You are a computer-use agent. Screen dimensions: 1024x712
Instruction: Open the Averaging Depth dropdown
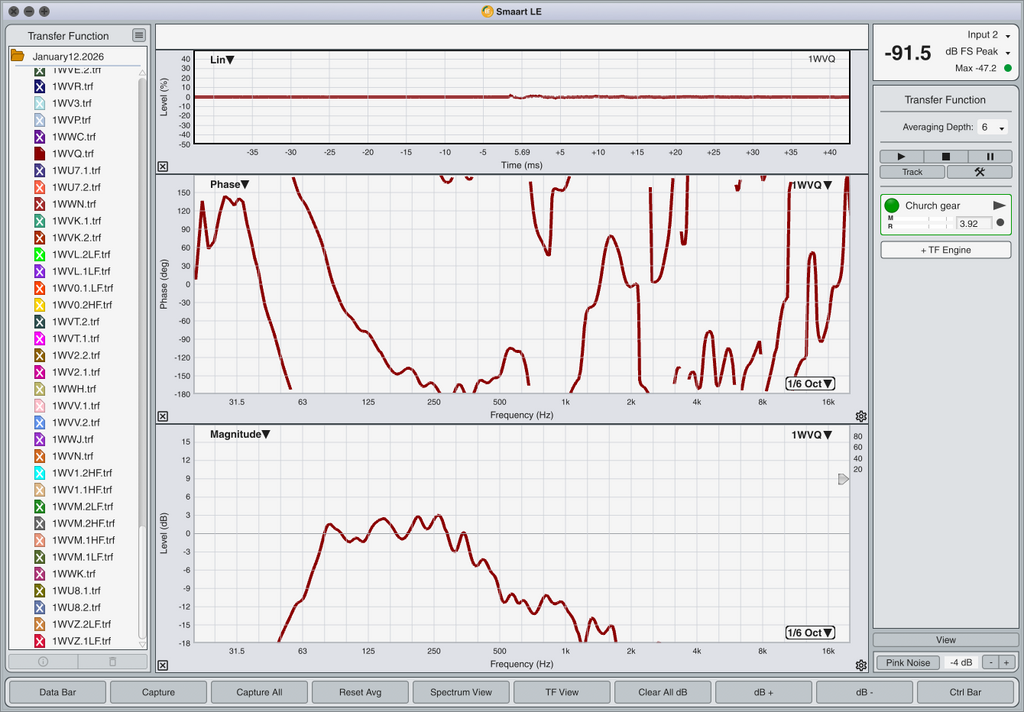coord(991,128)
